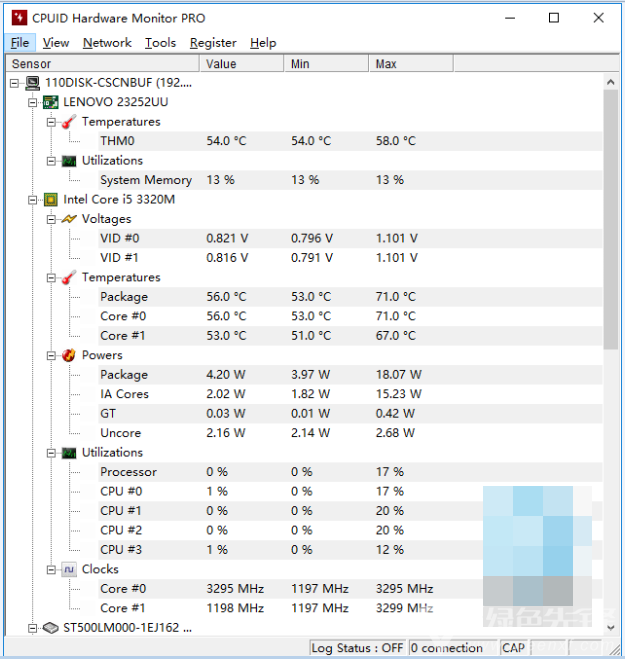Click the LENOVO 23252UU motherboard icon
This screenshot has height=659, width=625.
tap(51, 102)
